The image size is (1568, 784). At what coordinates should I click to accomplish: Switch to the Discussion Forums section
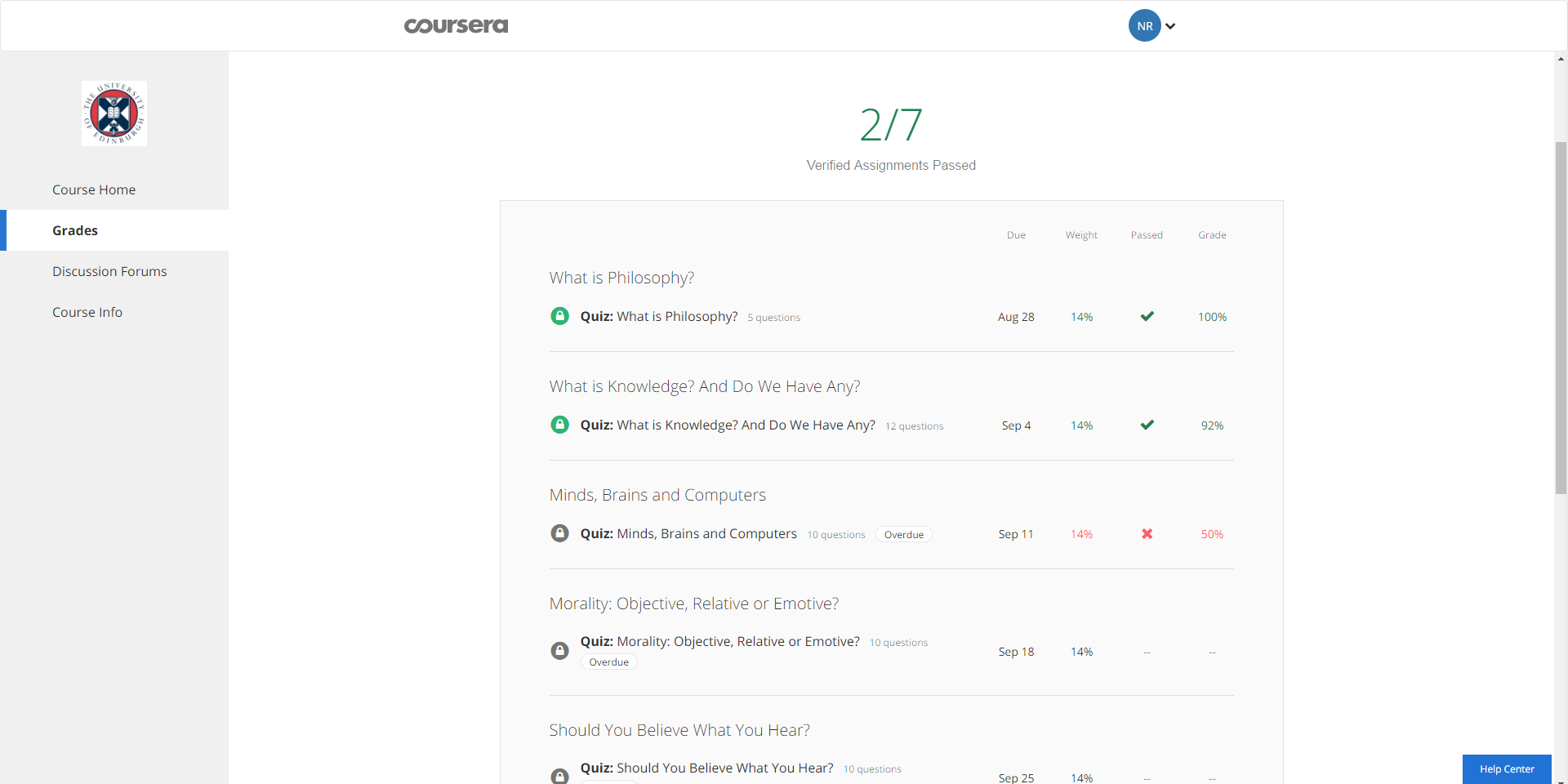[109, 271]
